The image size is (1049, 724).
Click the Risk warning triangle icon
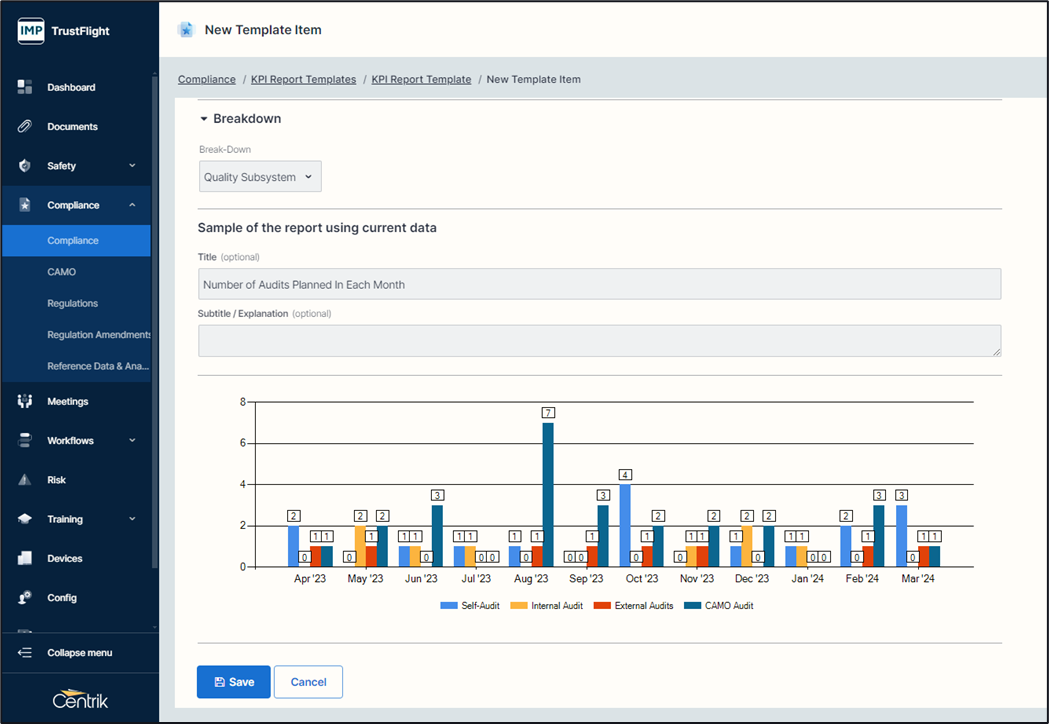tap(25, 480)
